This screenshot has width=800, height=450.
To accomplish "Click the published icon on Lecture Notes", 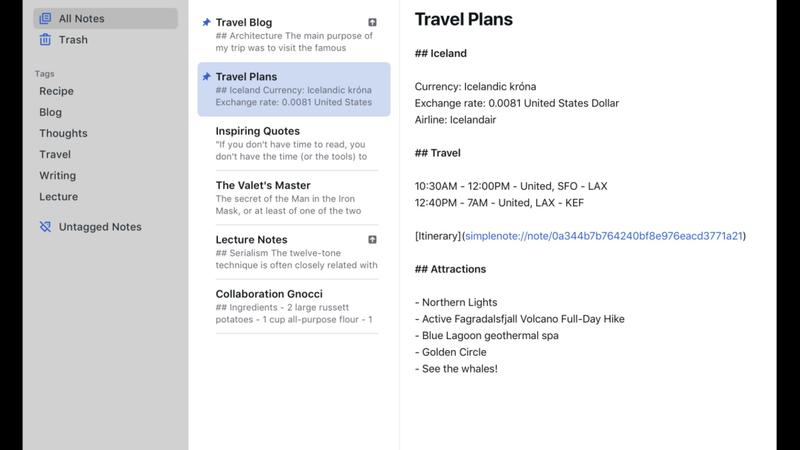I will click(x=373, y=240).
